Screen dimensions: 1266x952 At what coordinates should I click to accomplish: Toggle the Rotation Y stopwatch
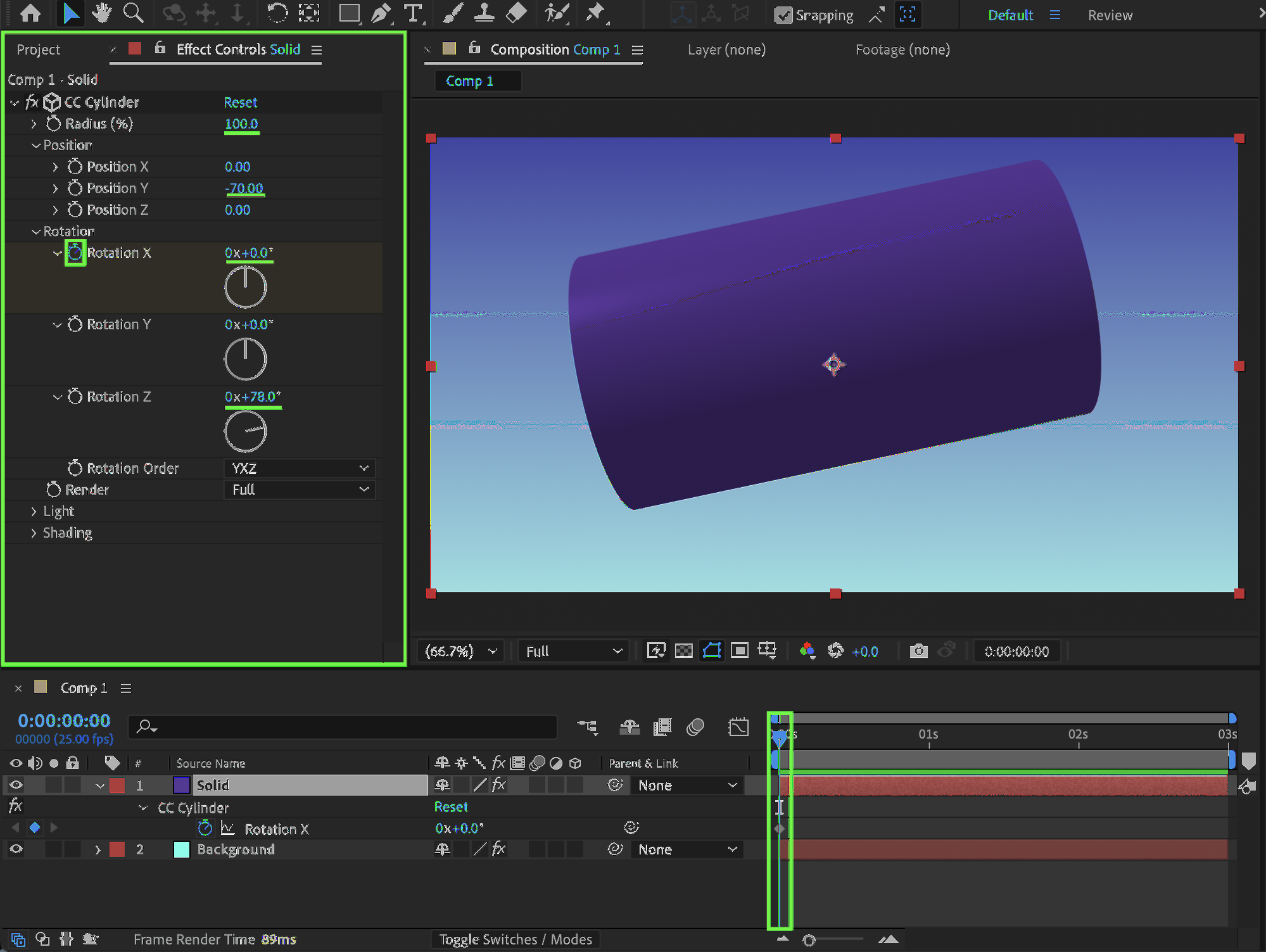tap(75, 324)
